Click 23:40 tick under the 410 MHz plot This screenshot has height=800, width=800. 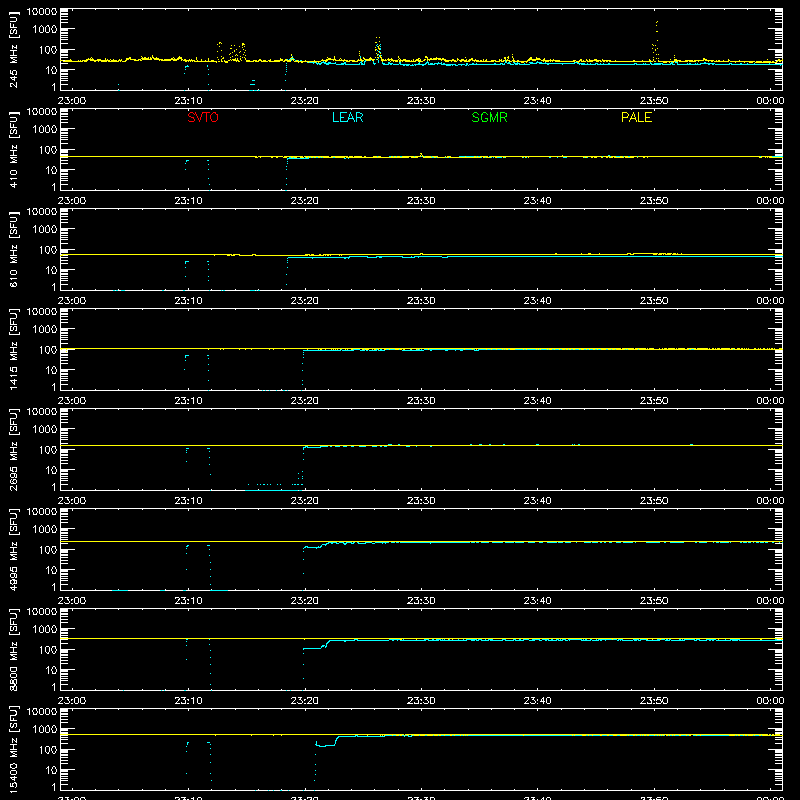537,201
